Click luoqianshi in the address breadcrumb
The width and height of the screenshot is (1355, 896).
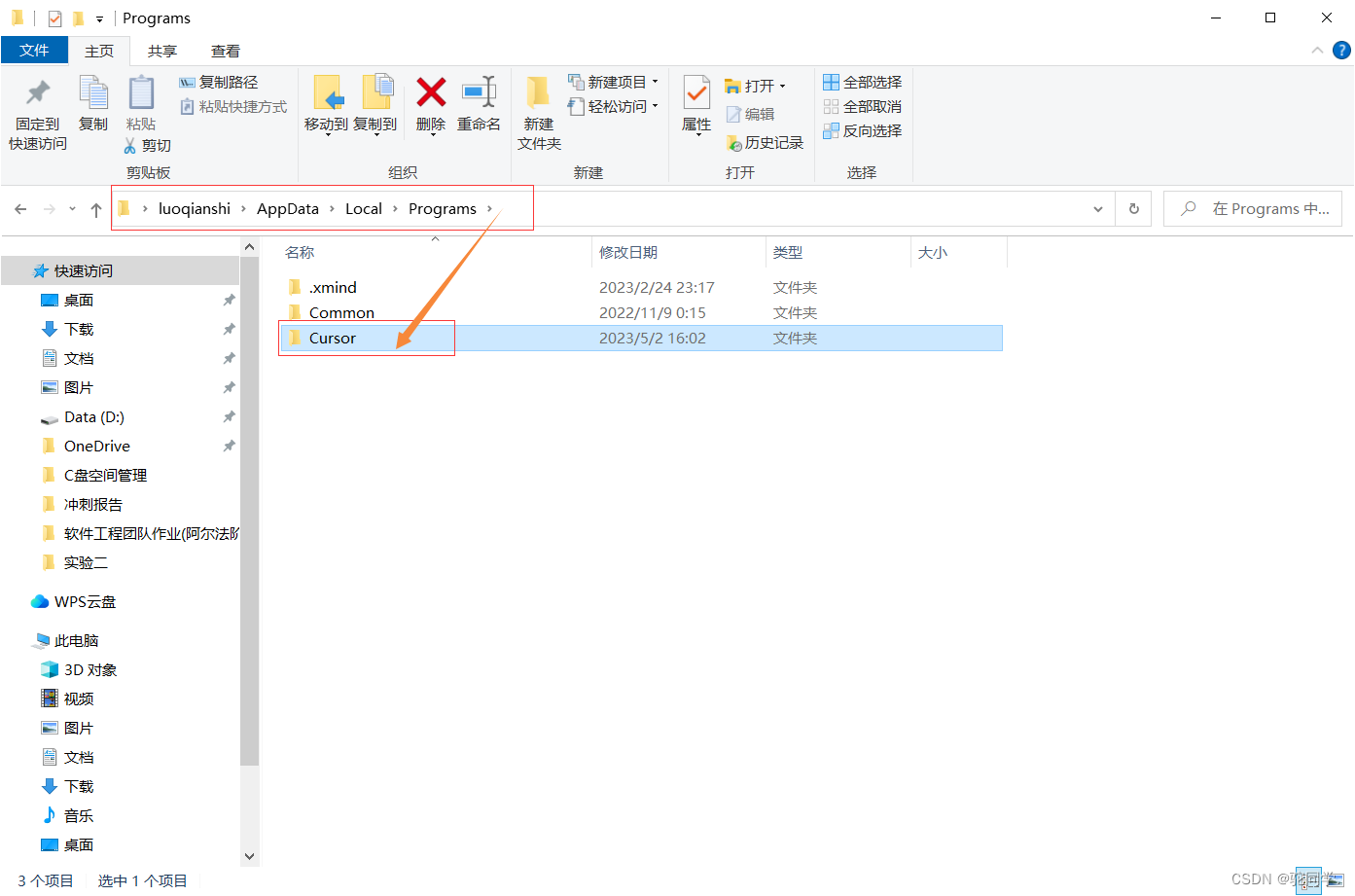195,209
